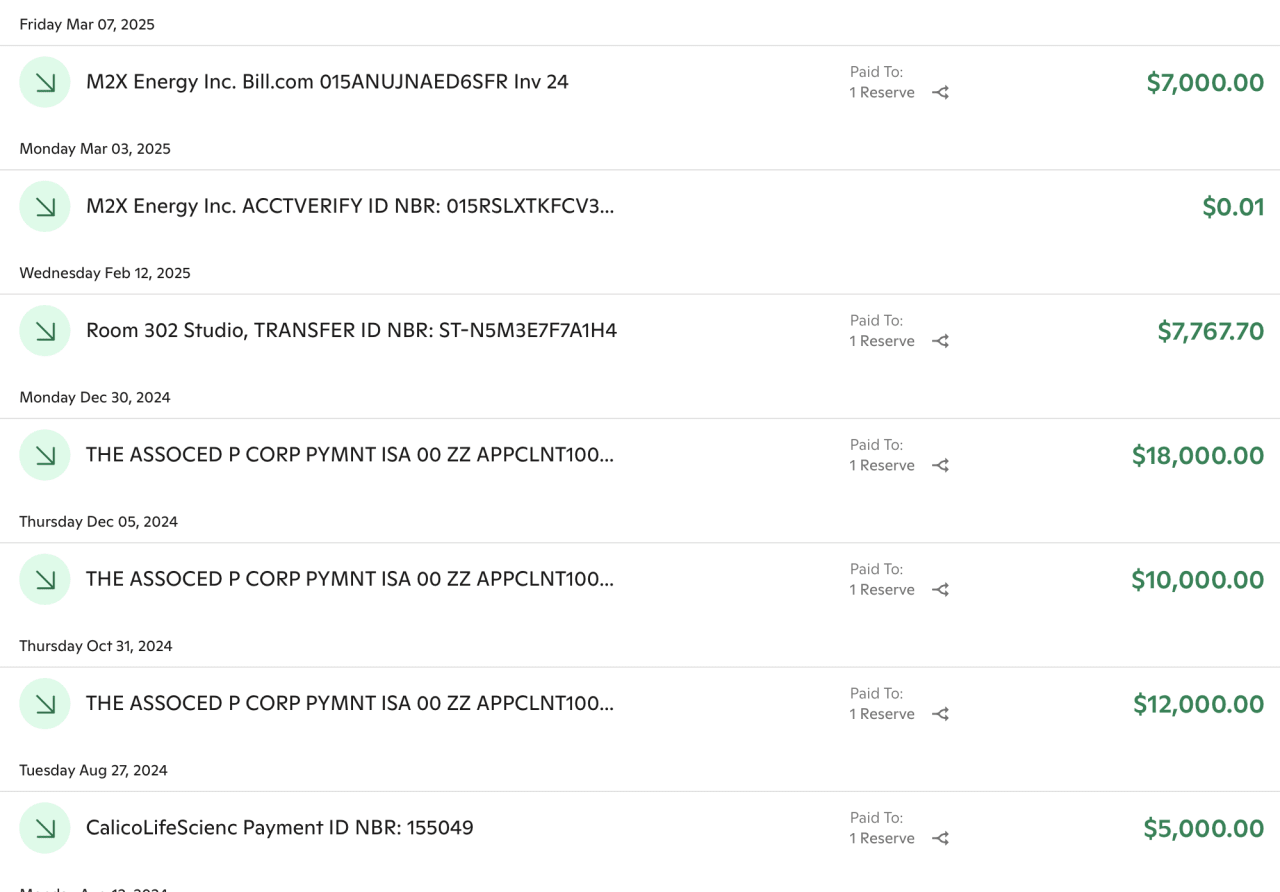Click the outgoing payment icon for Room 302 Studio

coord(44,330)
